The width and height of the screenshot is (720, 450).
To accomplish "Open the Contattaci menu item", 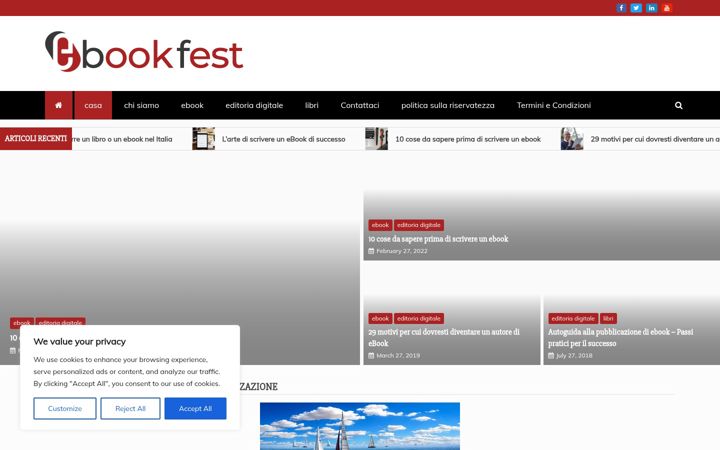I will (x=360, y=105).
